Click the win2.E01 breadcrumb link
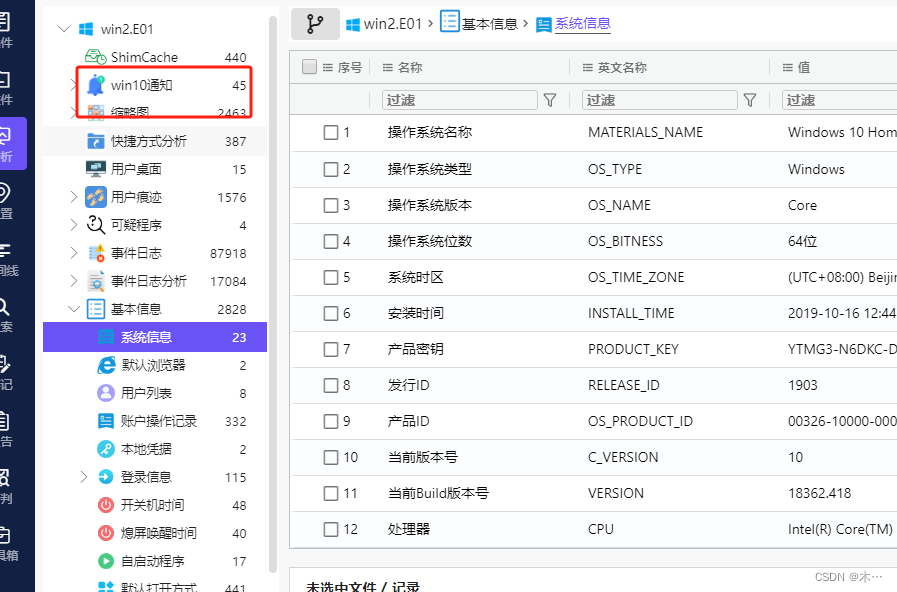Viewport: 897px width, 592px height. point(392,24)
